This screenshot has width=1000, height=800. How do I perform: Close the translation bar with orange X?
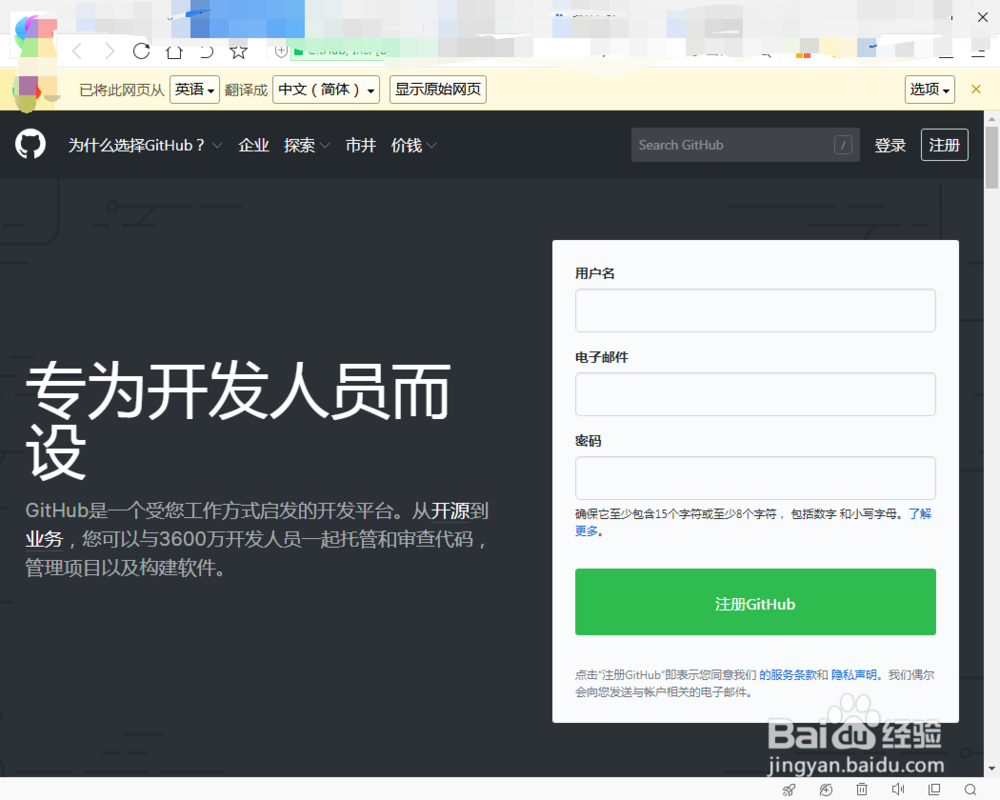click(976, 89)
